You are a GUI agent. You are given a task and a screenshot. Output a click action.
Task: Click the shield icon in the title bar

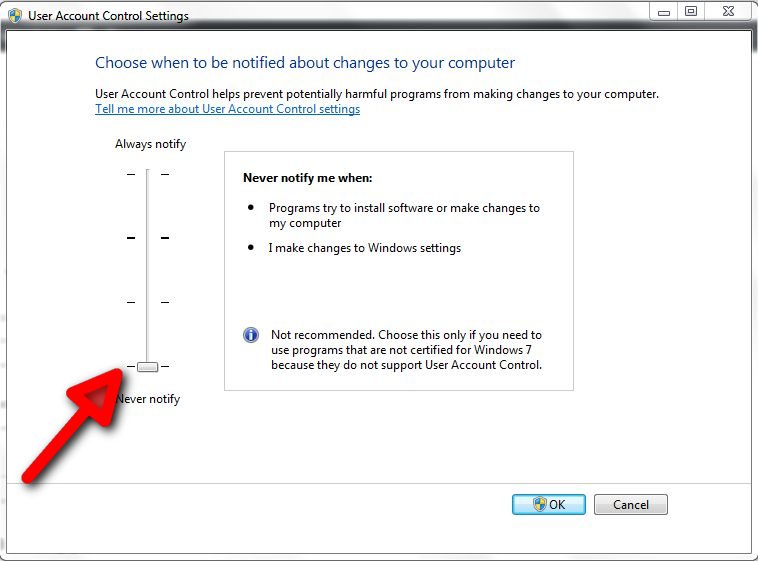pos(15,15)
